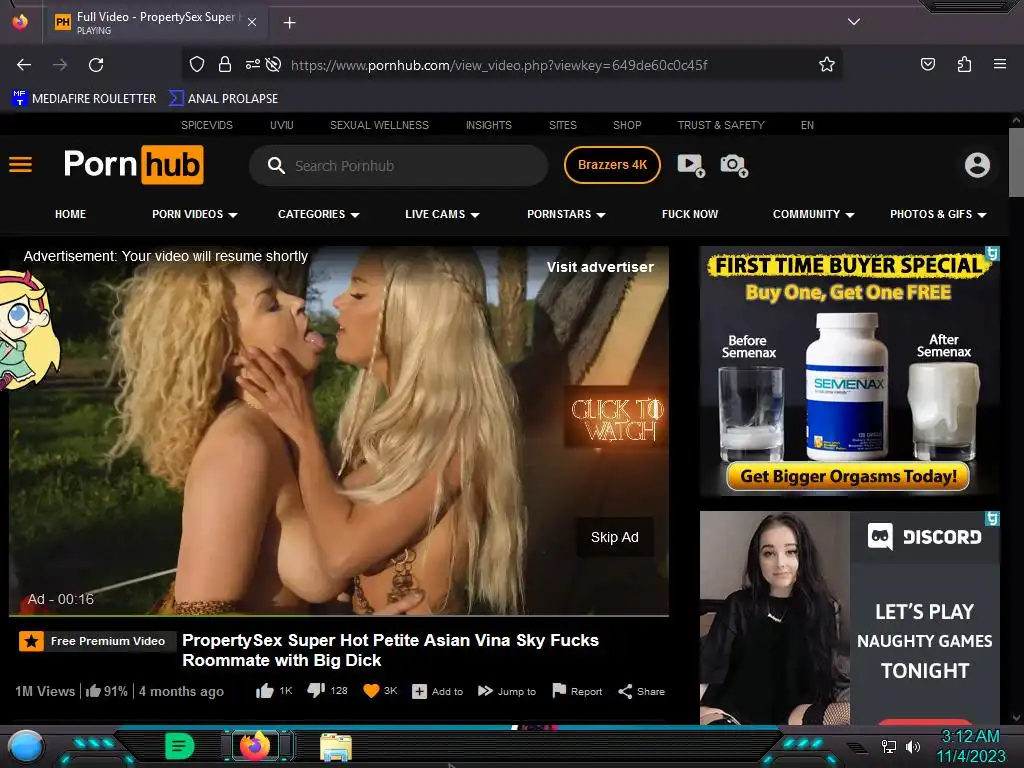This screenshot has height=768, width=1024.
Task: Click the network tray icon
Action: click(x=888, y=746)
